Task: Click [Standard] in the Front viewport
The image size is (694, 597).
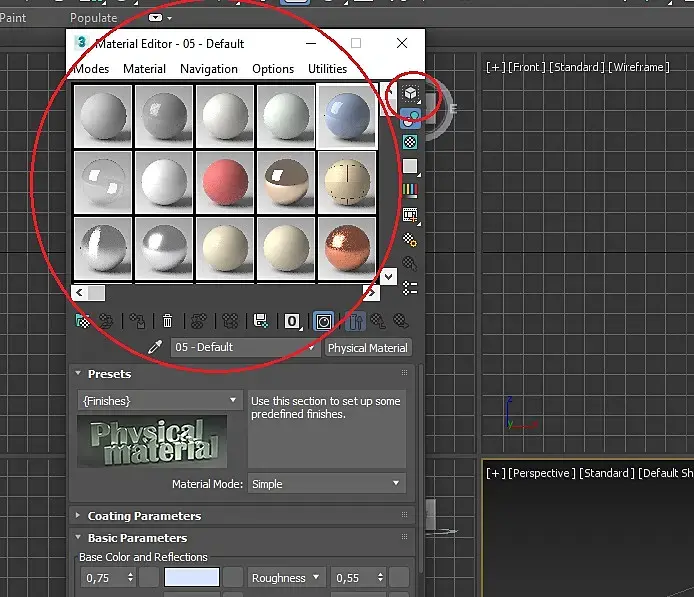Action: click(x=576, y=67)
